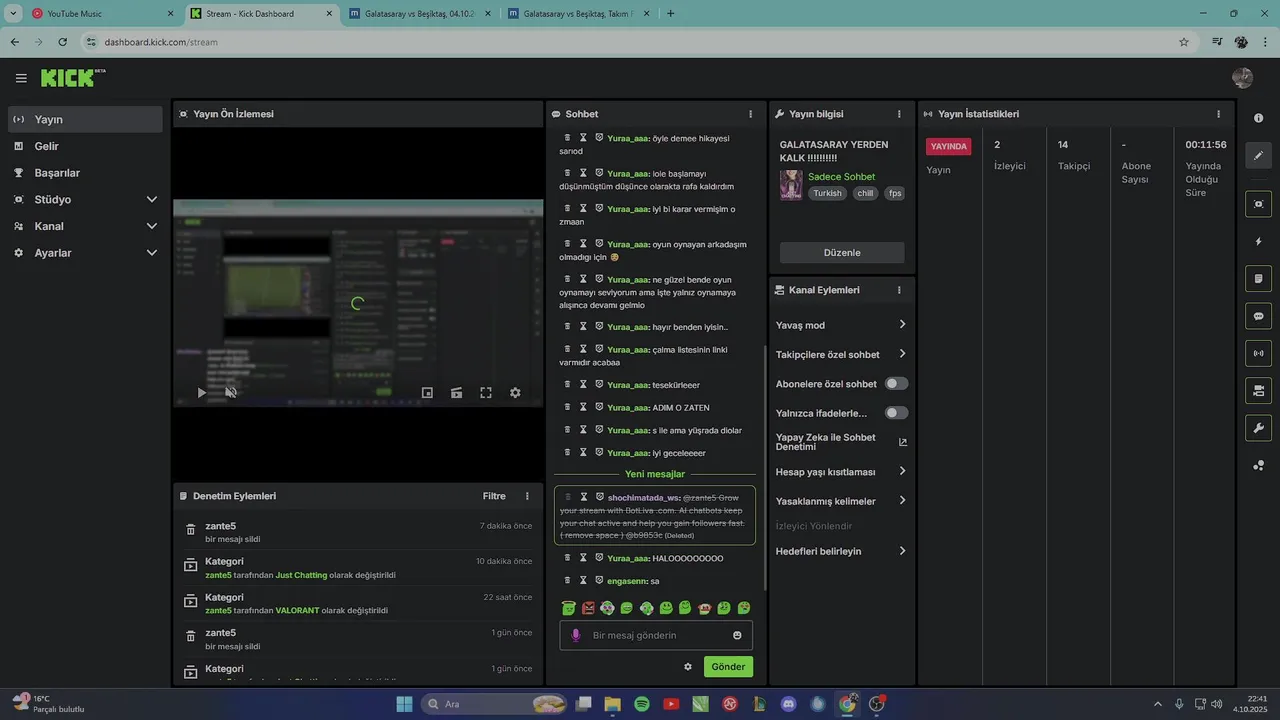
Task: Click the purple microphone icon in chat input
Action: click(575, 635)
